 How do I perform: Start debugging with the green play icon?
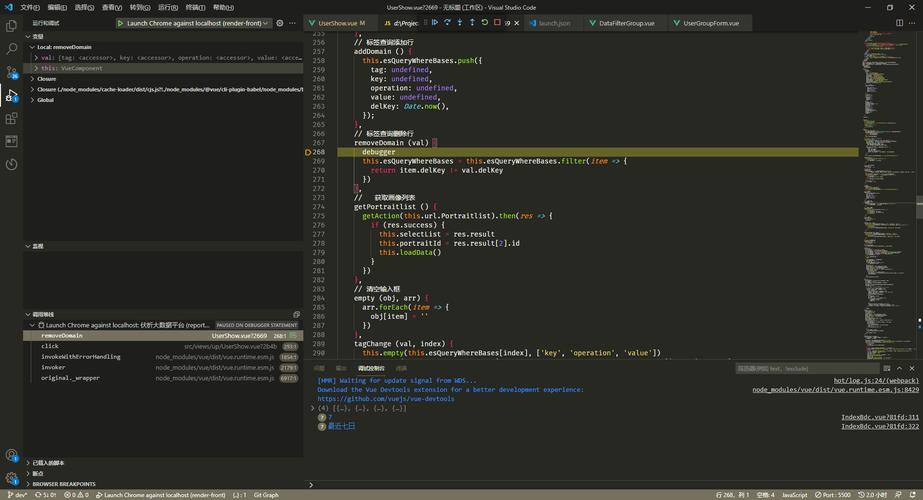tap(120, 23)
